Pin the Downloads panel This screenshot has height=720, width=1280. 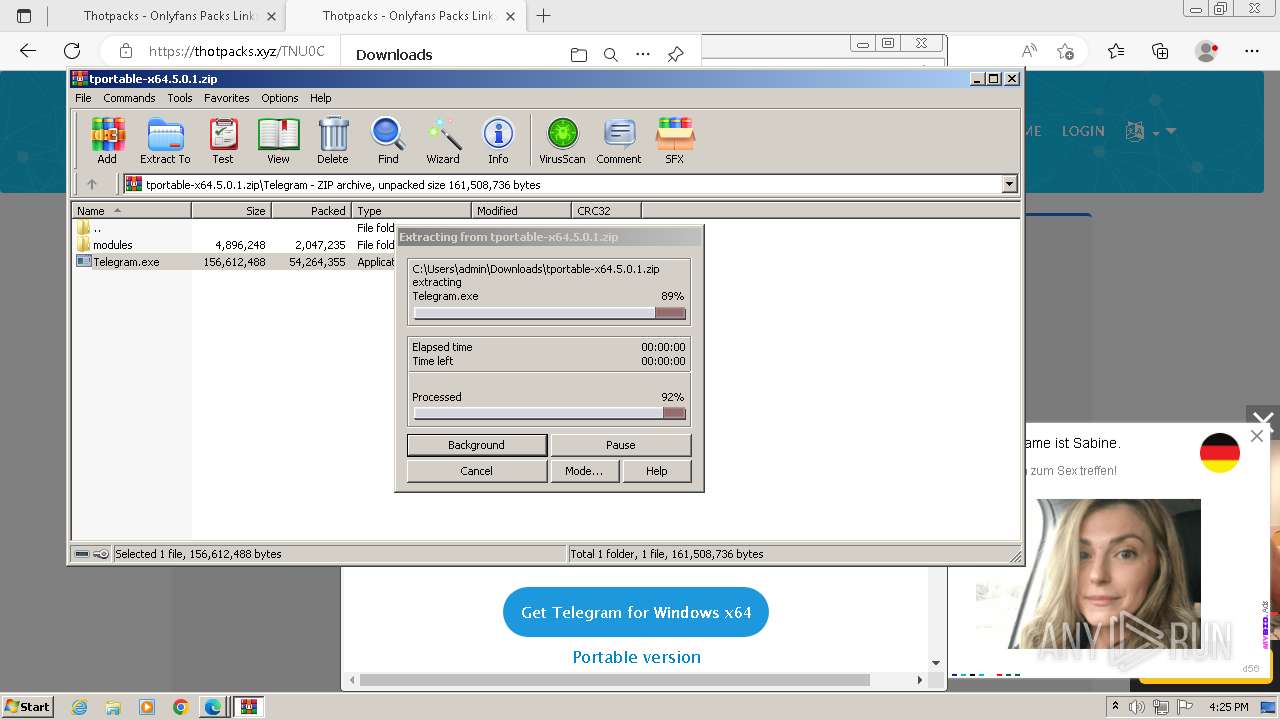pos(676,55)
